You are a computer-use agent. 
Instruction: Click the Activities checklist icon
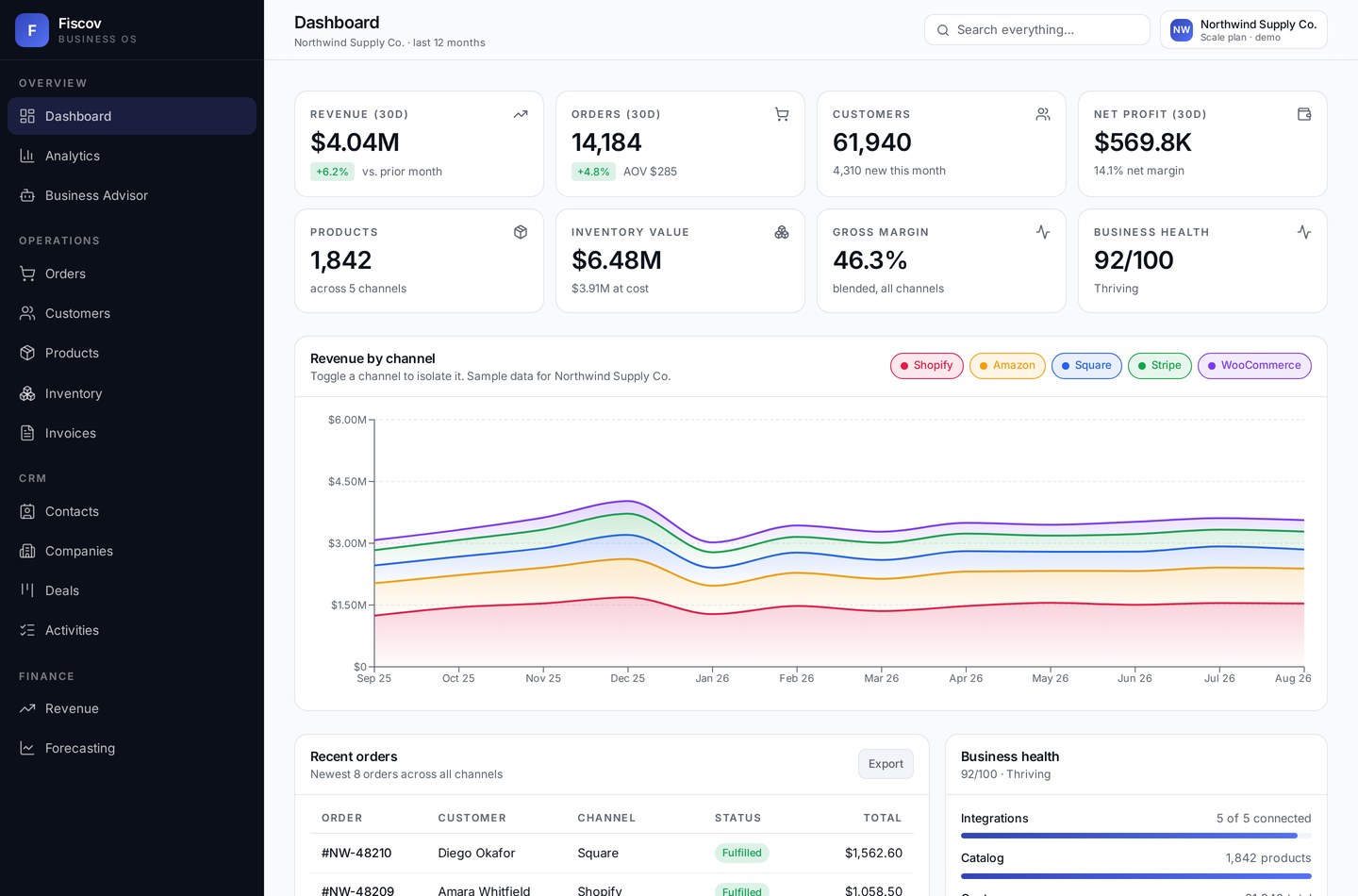pyautogui.click(x=27, y=630)
